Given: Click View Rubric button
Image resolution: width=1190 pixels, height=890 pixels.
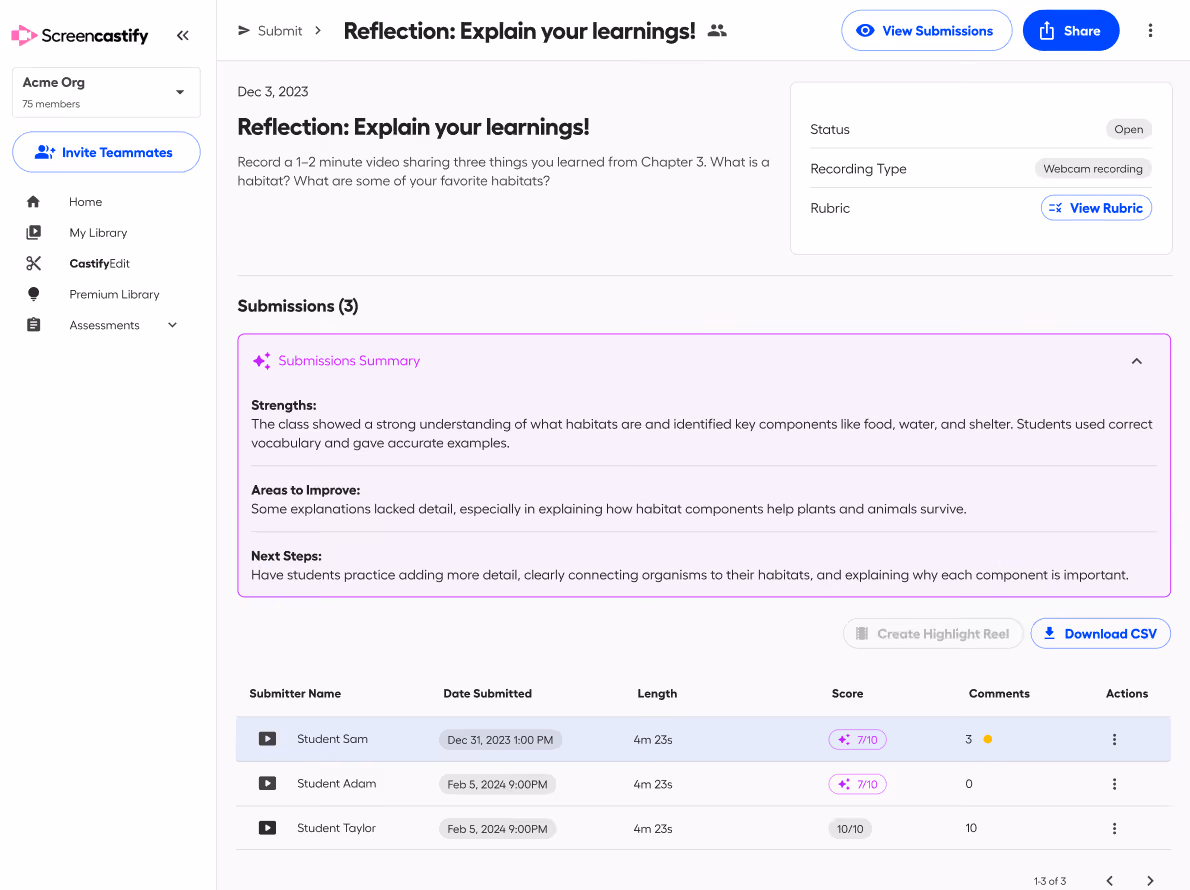Looking at the screenshot, I should click(x=1096, y=208).
